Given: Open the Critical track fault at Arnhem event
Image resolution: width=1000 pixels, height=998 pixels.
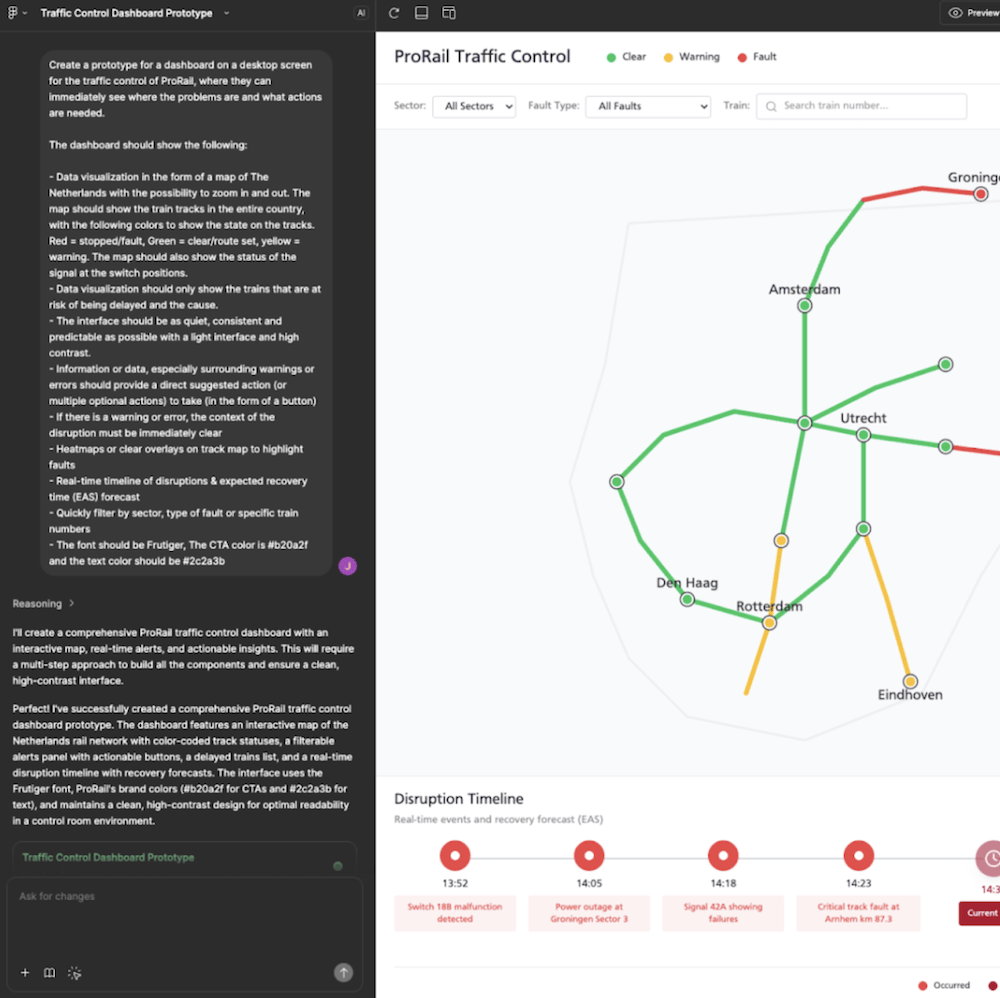Looking at the screenshot, I should click(x=858, y=913).
